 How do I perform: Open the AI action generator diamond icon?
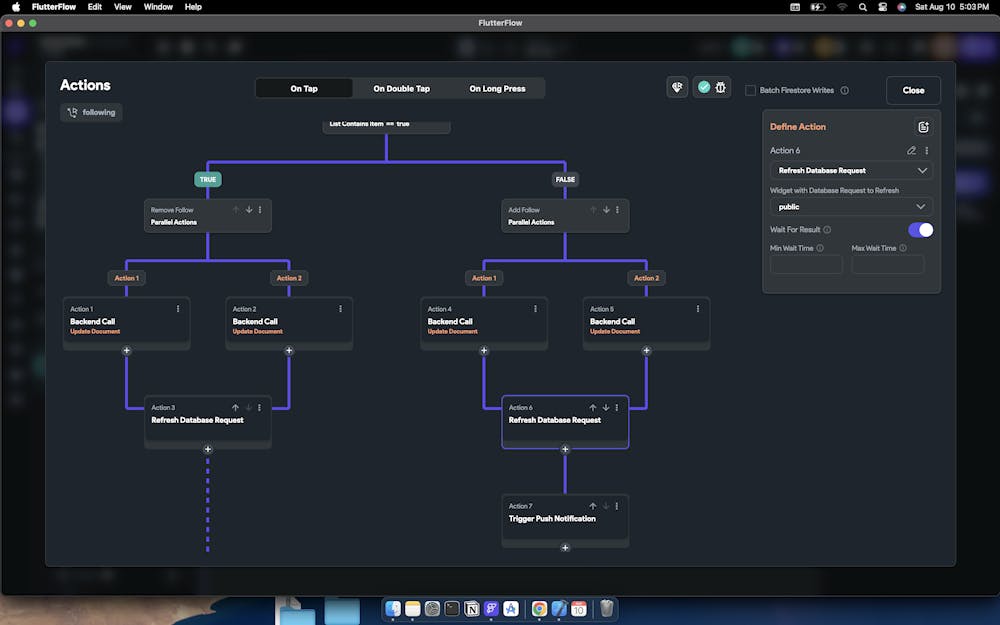[677, 87]
